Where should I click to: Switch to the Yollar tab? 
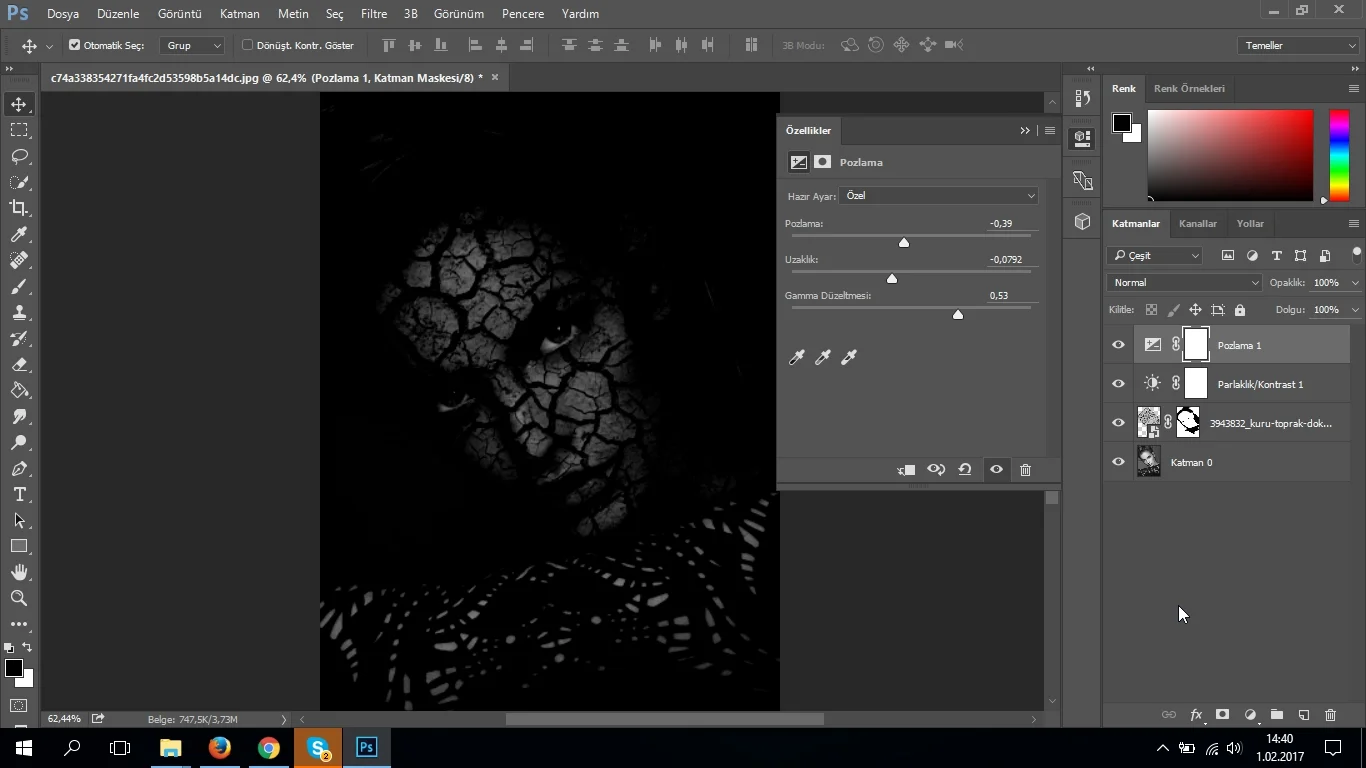[1250, 224]
